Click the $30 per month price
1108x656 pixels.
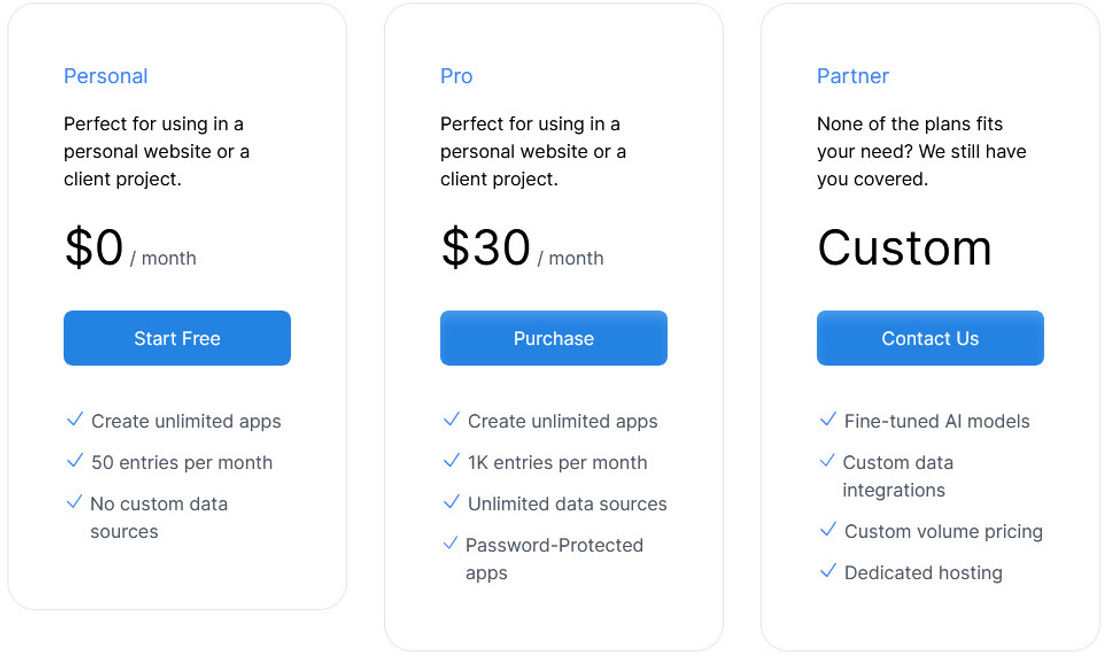pos(522,247)
